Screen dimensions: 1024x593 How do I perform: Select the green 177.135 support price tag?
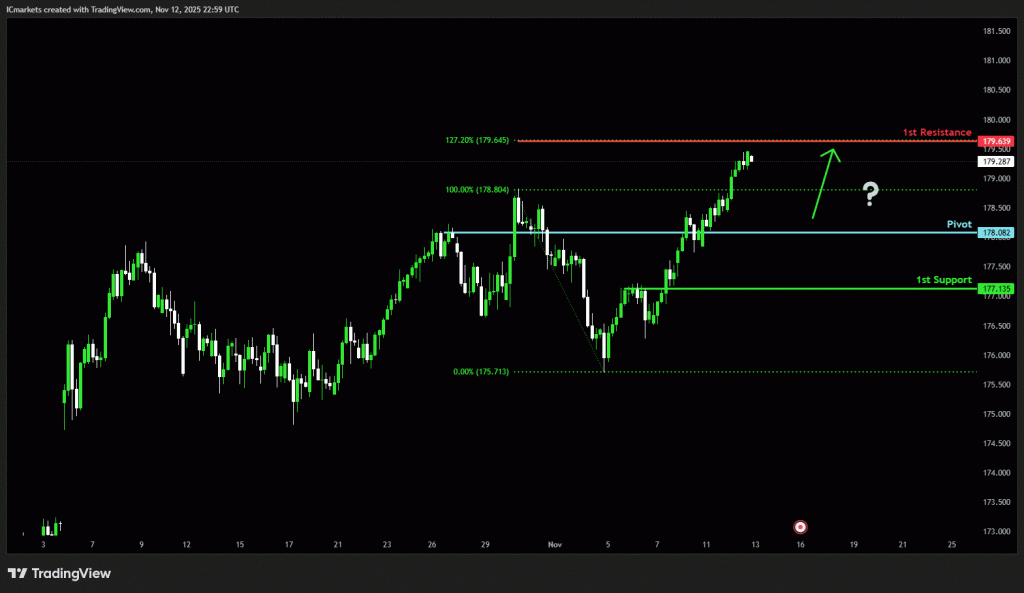click(995, 289)
